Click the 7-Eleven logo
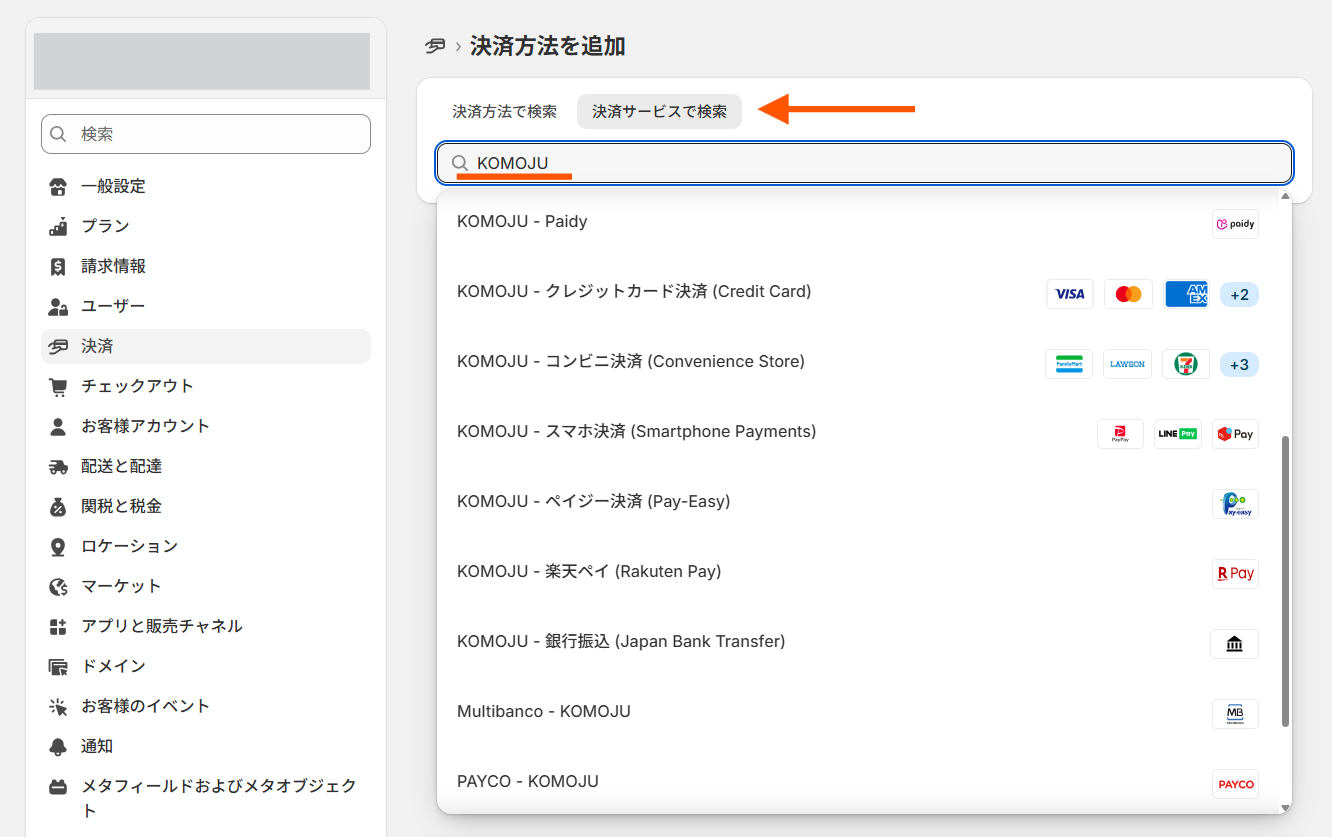This screenshot has width=1332, height=837. point(1186,364)
